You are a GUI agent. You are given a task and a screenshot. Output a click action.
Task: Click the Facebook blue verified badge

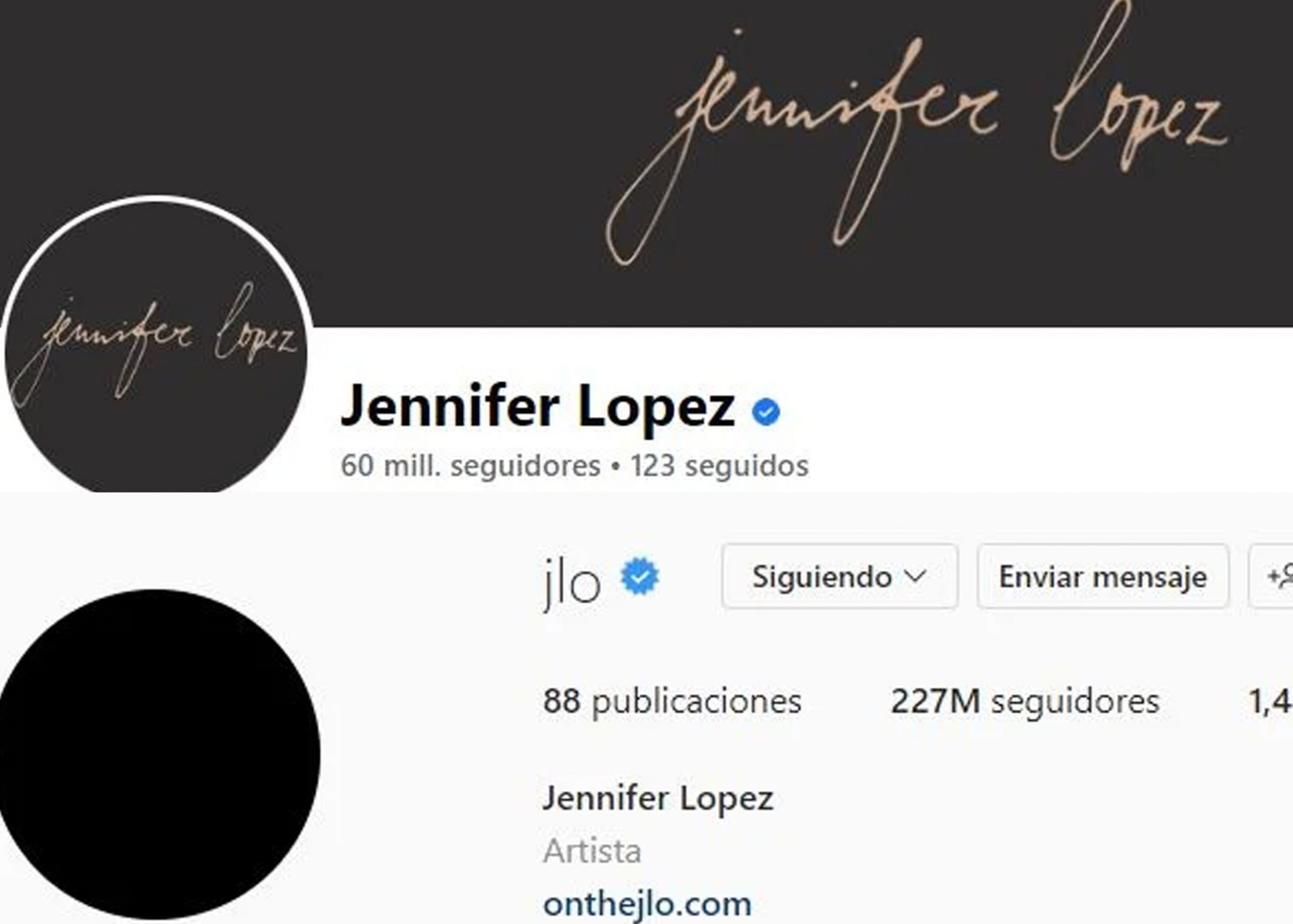[x=766, y=412]
